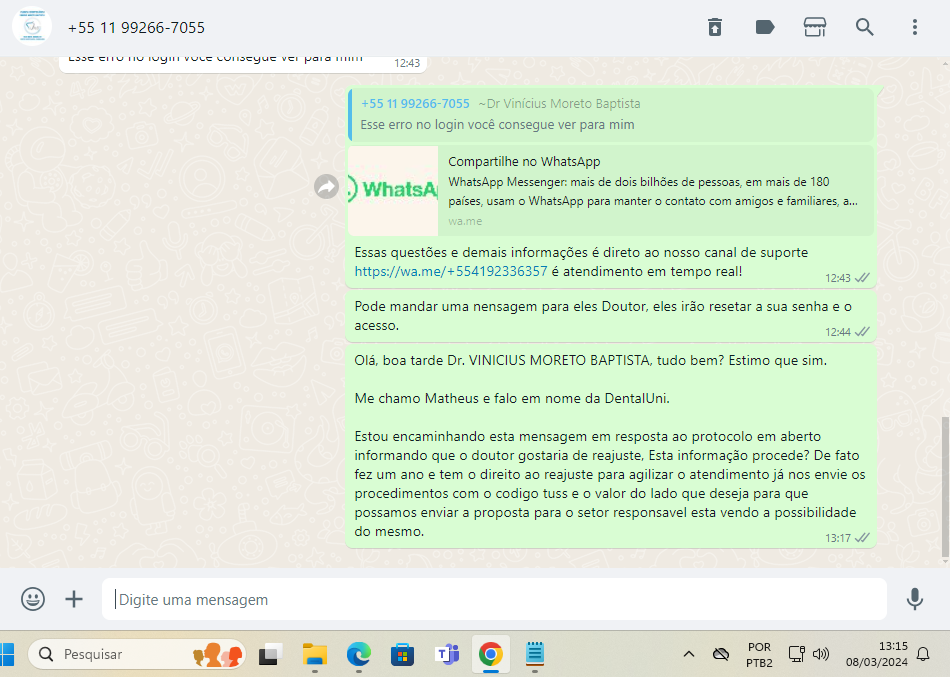Click the message starting Pode mandar uma nensagem
950x677 pixels.
611,316
